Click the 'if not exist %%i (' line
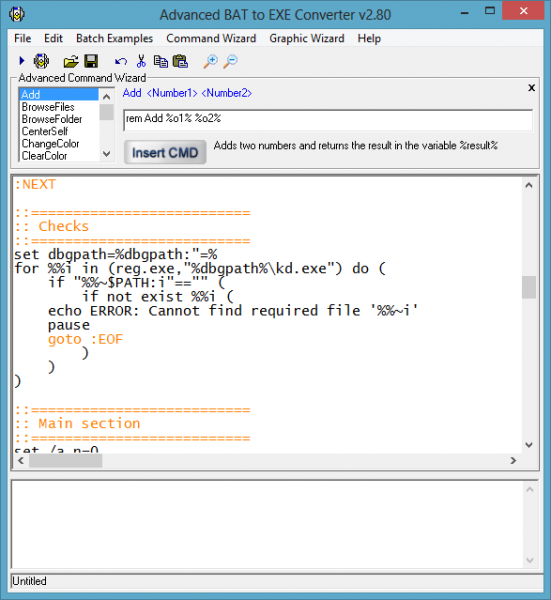Screen dimensions: 551x600 [158, 297]
